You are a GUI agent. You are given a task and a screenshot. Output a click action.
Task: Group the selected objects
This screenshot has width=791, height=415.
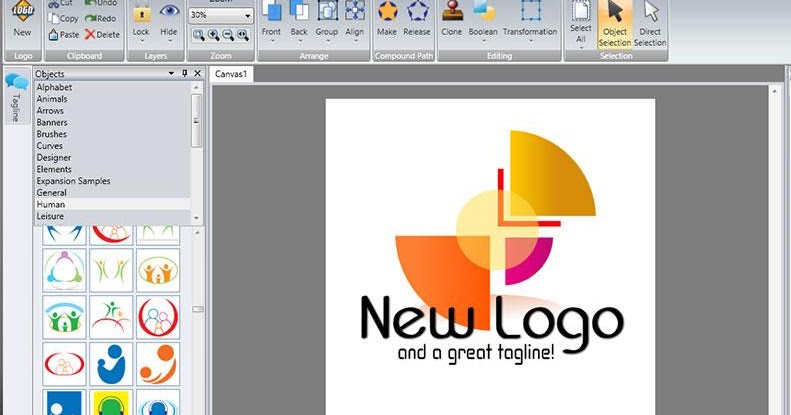[327, 21]
